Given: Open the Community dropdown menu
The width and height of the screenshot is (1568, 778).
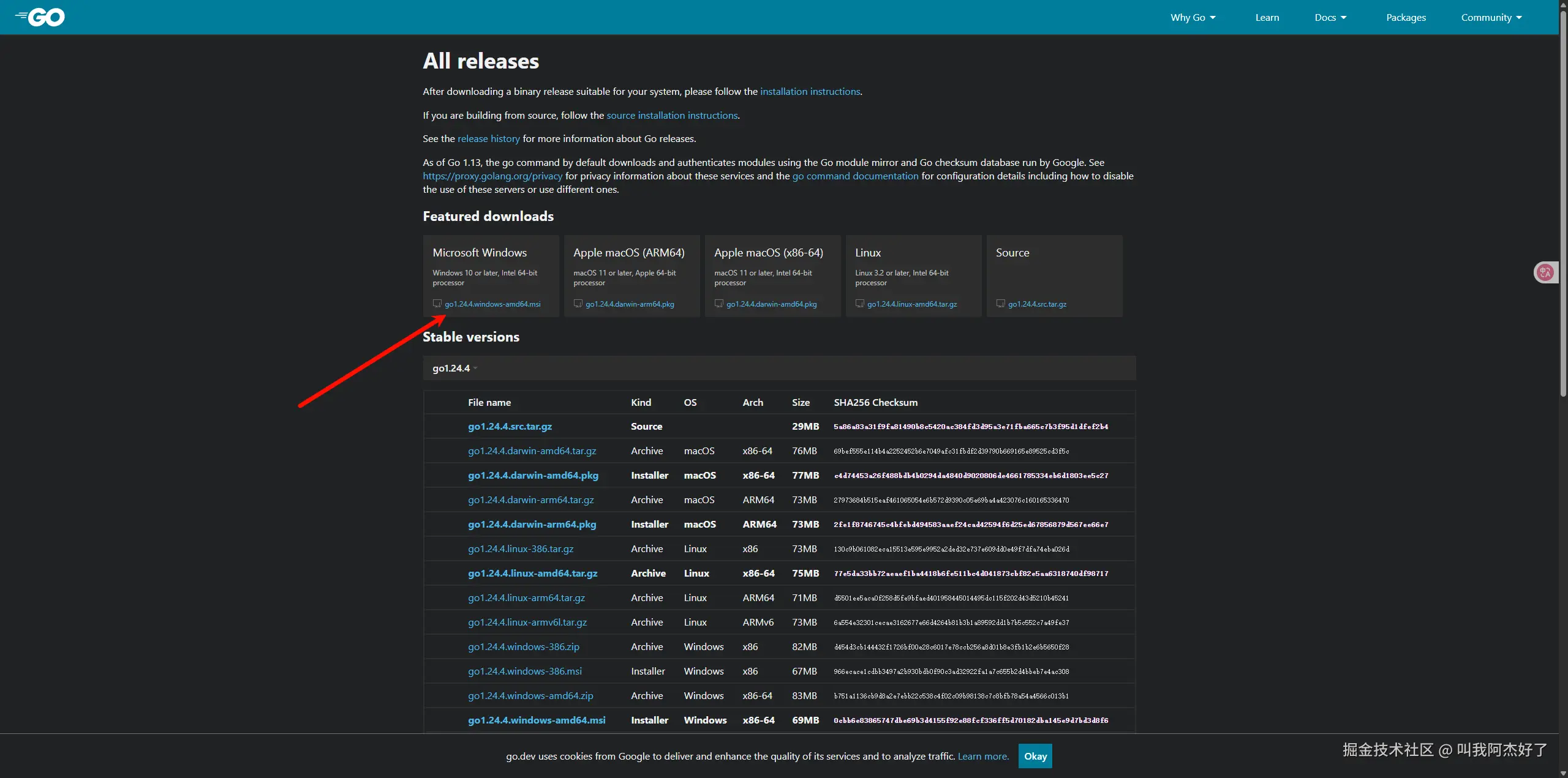Looking at the screenshot, I should (x=1491, y=17).
